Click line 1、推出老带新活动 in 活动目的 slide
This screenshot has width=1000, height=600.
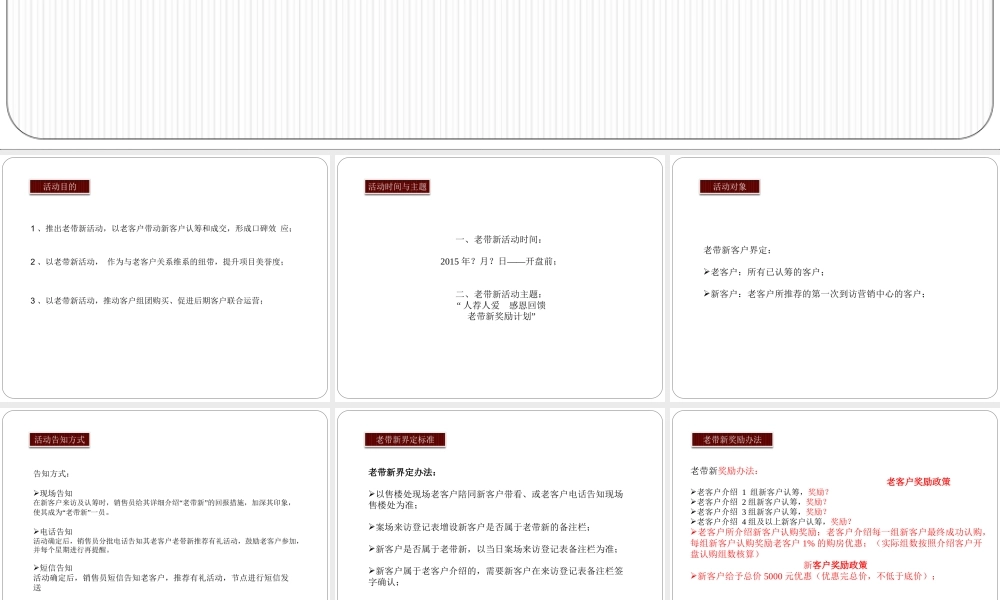click(161, 228)
